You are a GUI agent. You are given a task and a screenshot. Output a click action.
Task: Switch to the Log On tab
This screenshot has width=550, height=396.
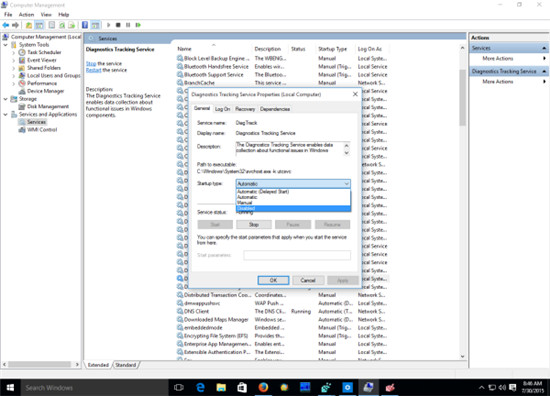click(222, 109)
